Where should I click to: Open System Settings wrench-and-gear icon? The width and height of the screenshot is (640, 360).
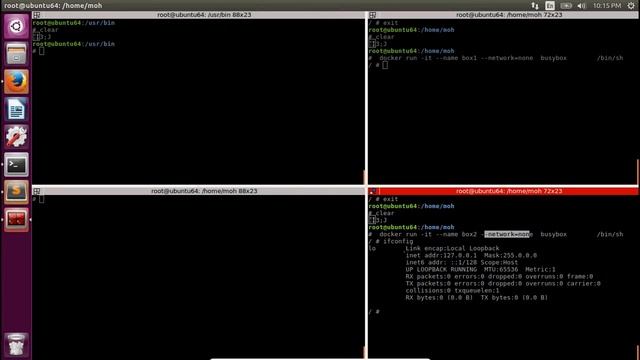tap(16, 136)
